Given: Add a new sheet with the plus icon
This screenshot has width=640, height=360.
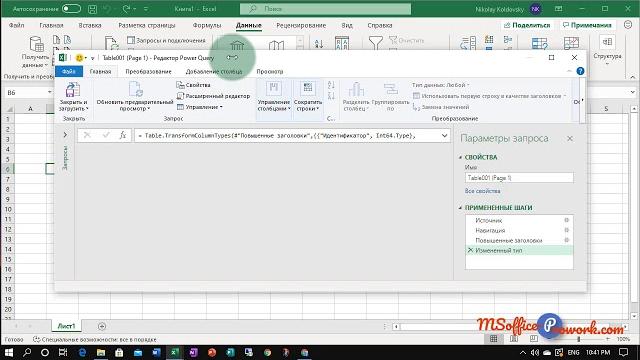Looking at the screenshot, I should [102, 326].
